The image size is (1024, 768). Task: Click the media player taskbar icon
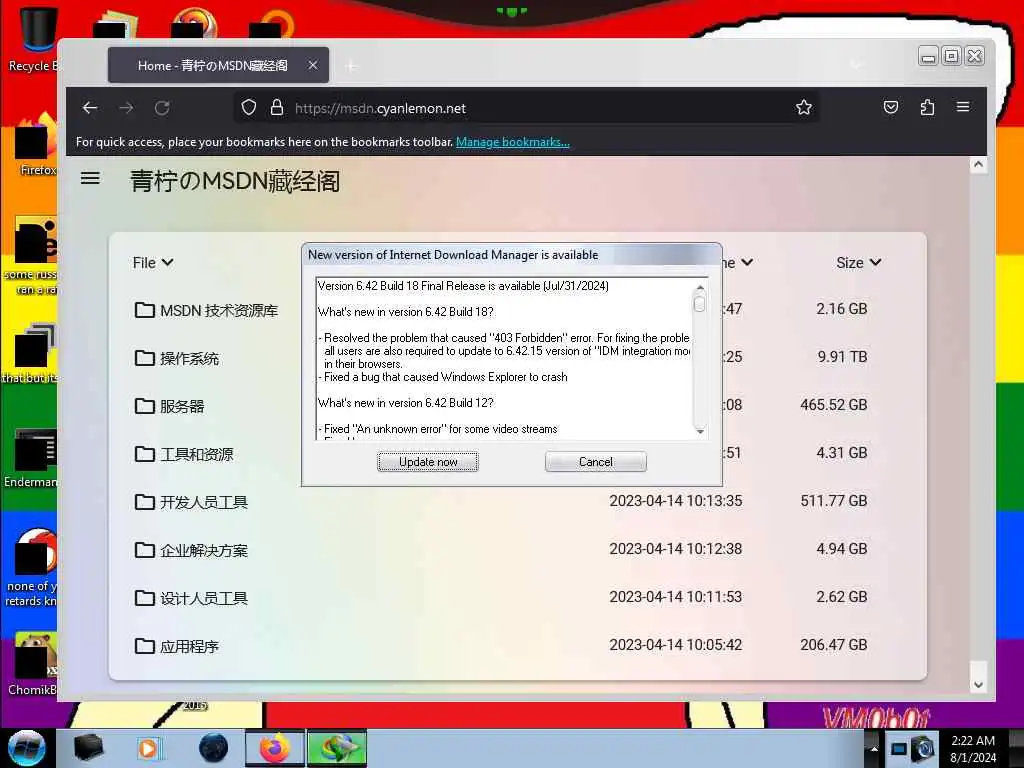pos(149,748)
